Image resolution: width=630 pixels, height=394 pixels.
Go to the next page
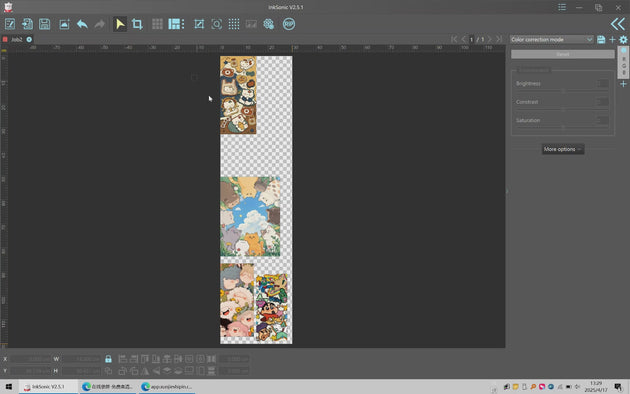click(490, 39)
